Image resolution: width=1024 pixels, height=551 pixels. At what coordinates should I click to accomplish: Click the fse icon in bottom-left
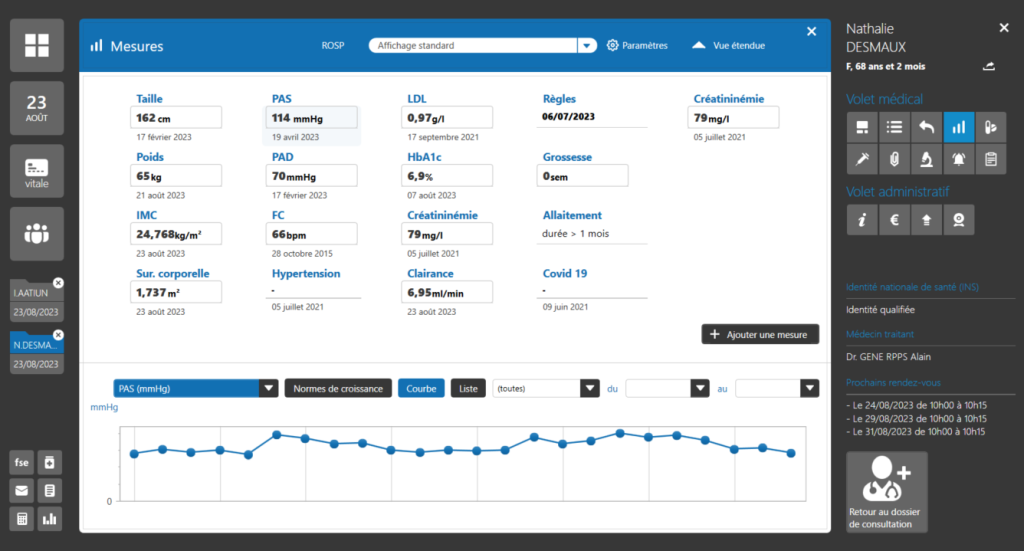[x=21, y=462]
